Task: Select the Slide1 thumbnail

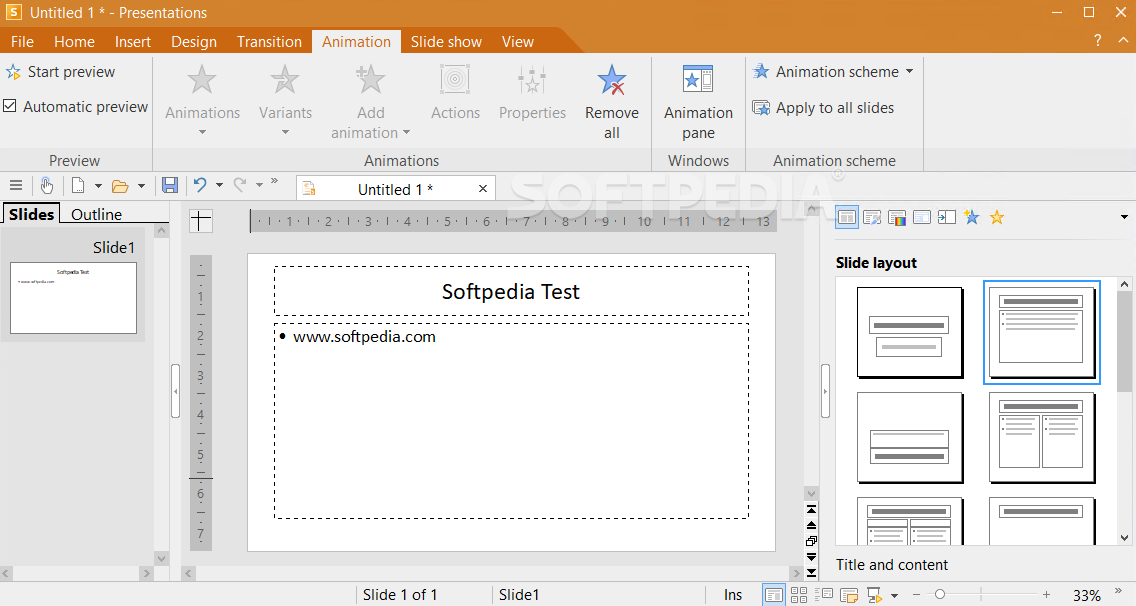Action: [x=73, y=297]
